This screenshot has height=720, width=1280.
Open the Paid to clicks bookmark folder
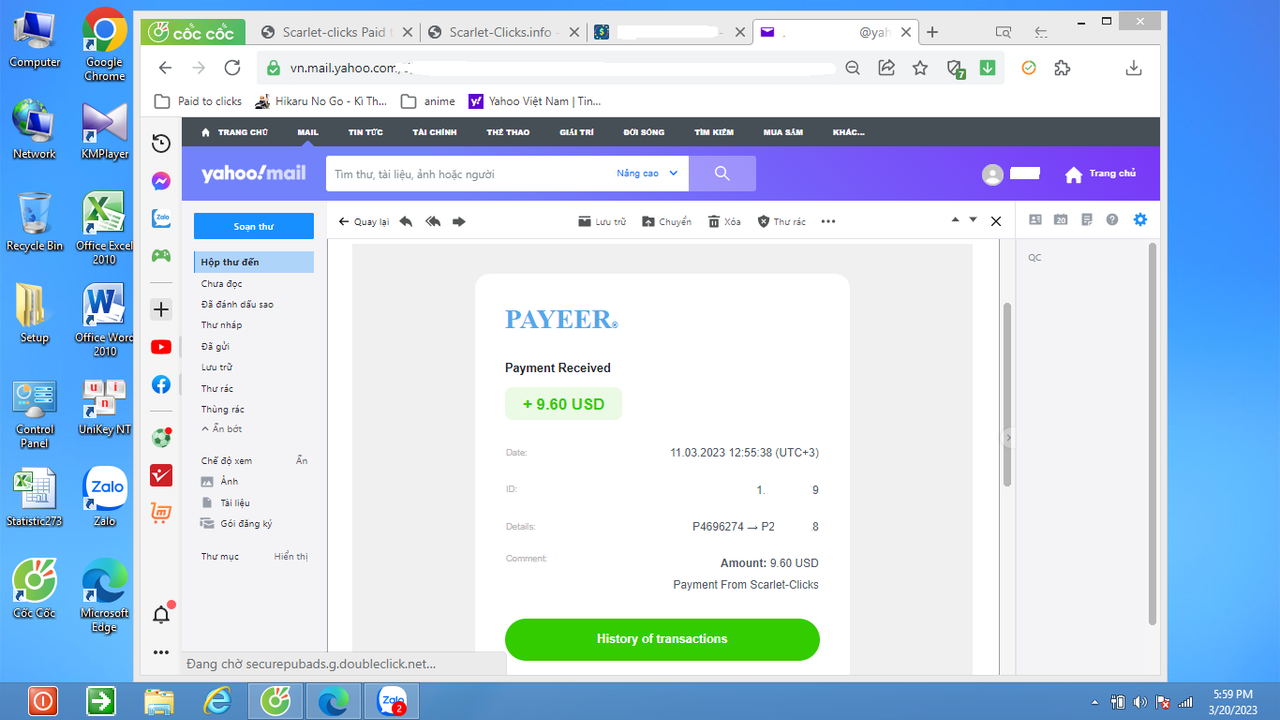click(199, 101)
